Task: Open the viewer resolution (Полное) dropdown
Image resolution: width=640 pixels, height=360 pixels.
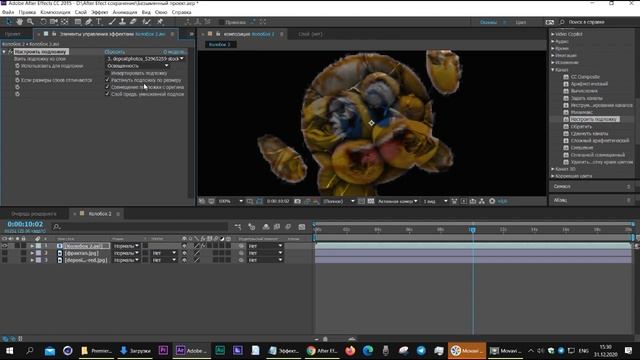Action: coord(338,201)
